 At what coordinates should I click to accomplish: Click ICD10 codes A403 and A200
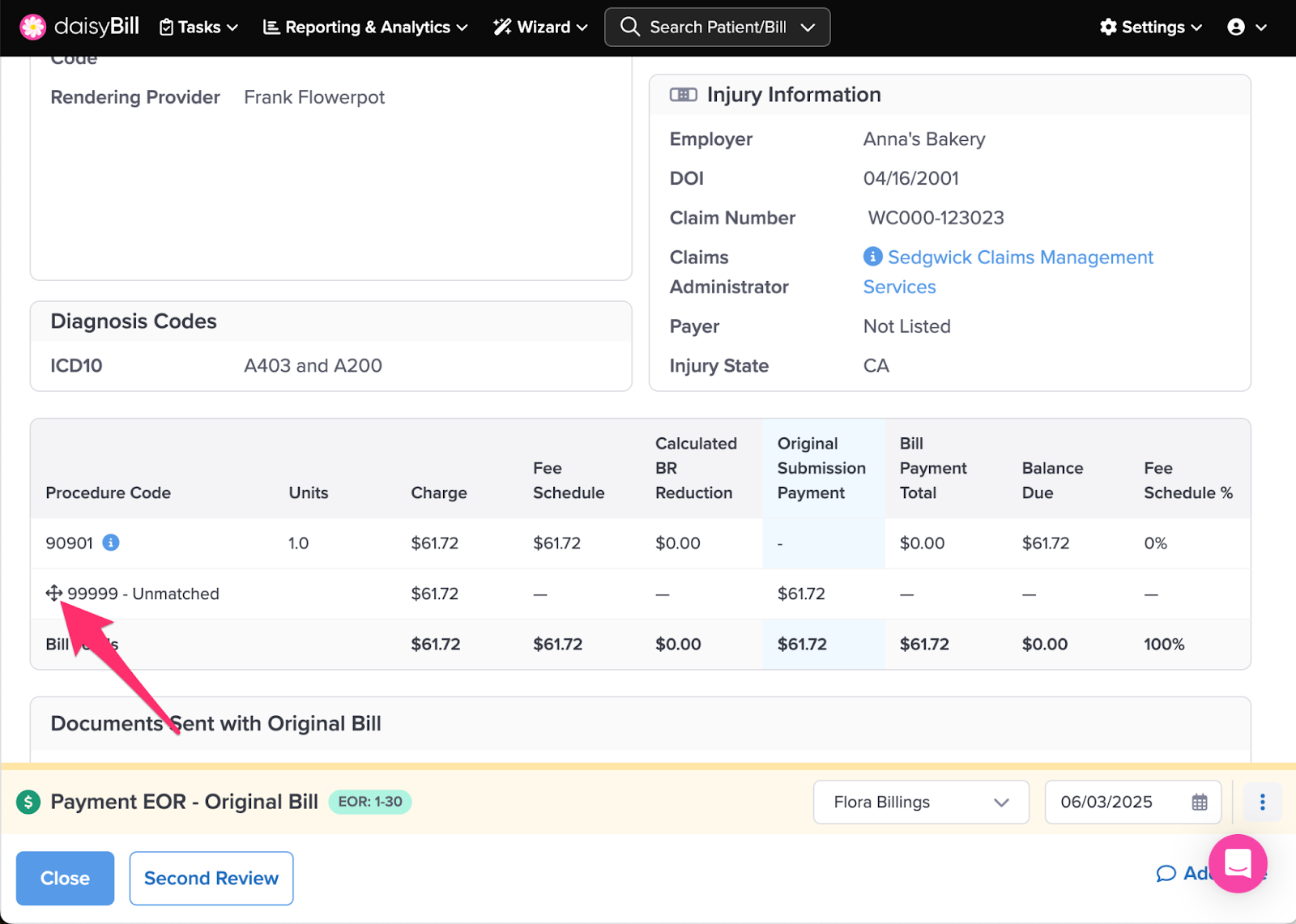point(313,365)
